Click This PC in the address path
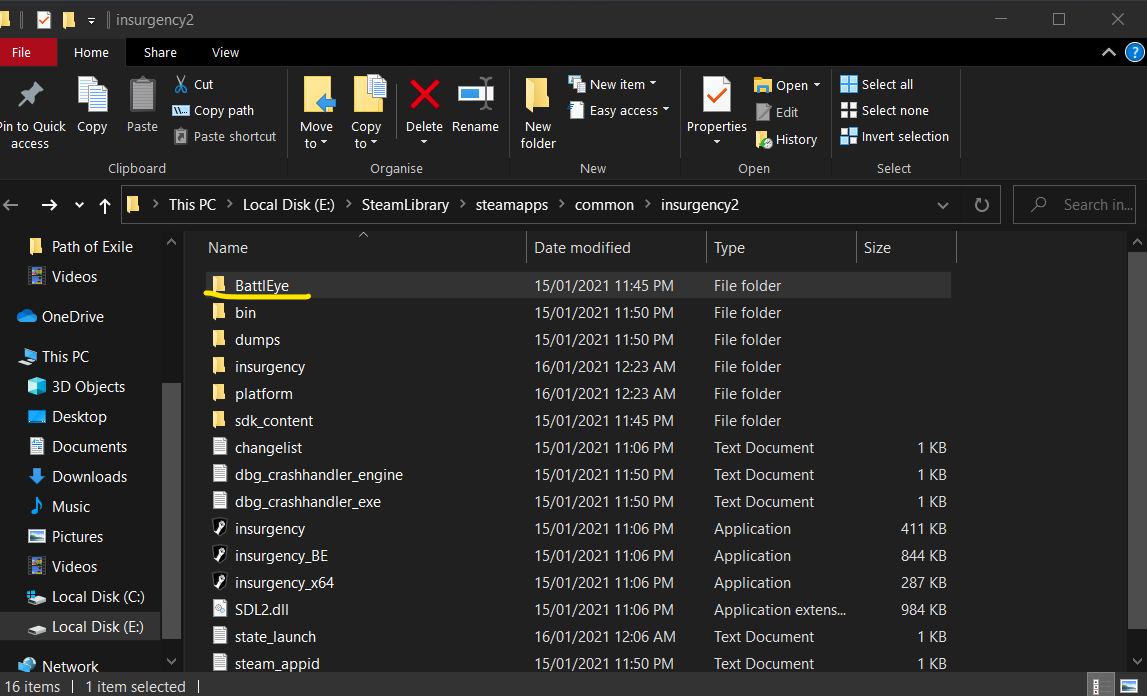 (x=192, y=205)
